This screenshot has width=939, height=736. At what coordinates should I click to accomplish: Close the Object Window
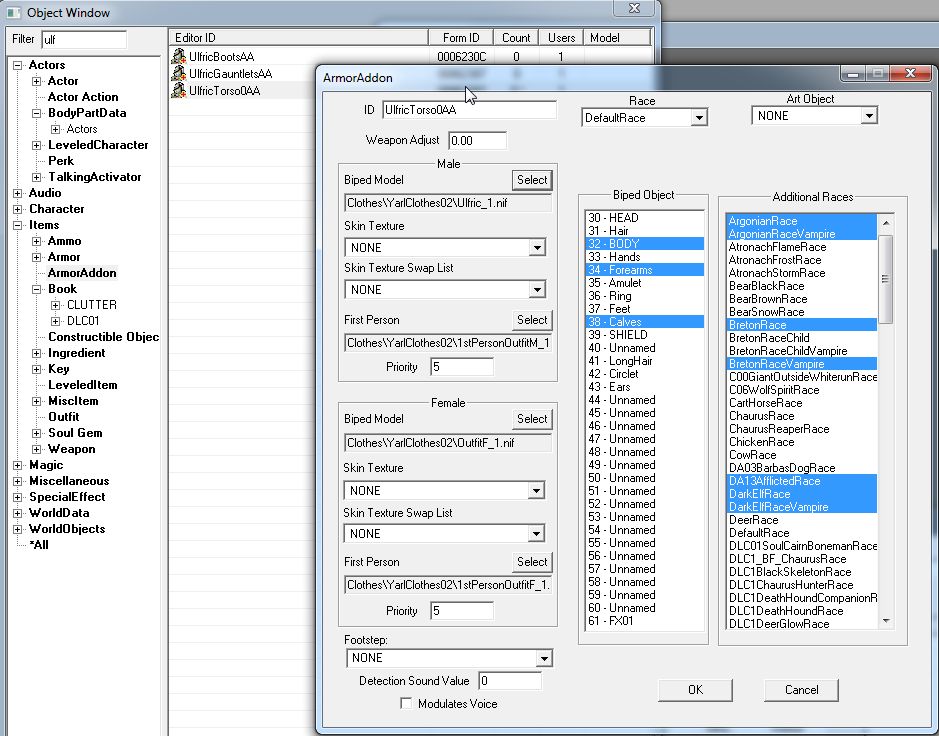634,8
